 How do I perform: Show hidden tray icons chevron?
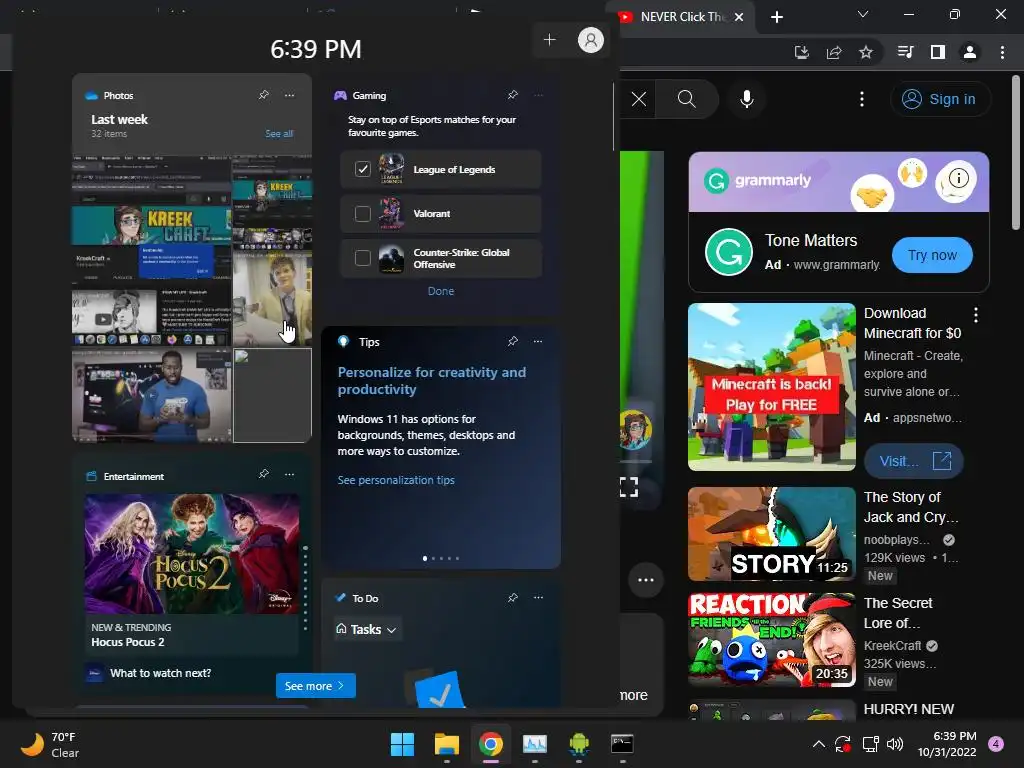[x=818, y=744]
